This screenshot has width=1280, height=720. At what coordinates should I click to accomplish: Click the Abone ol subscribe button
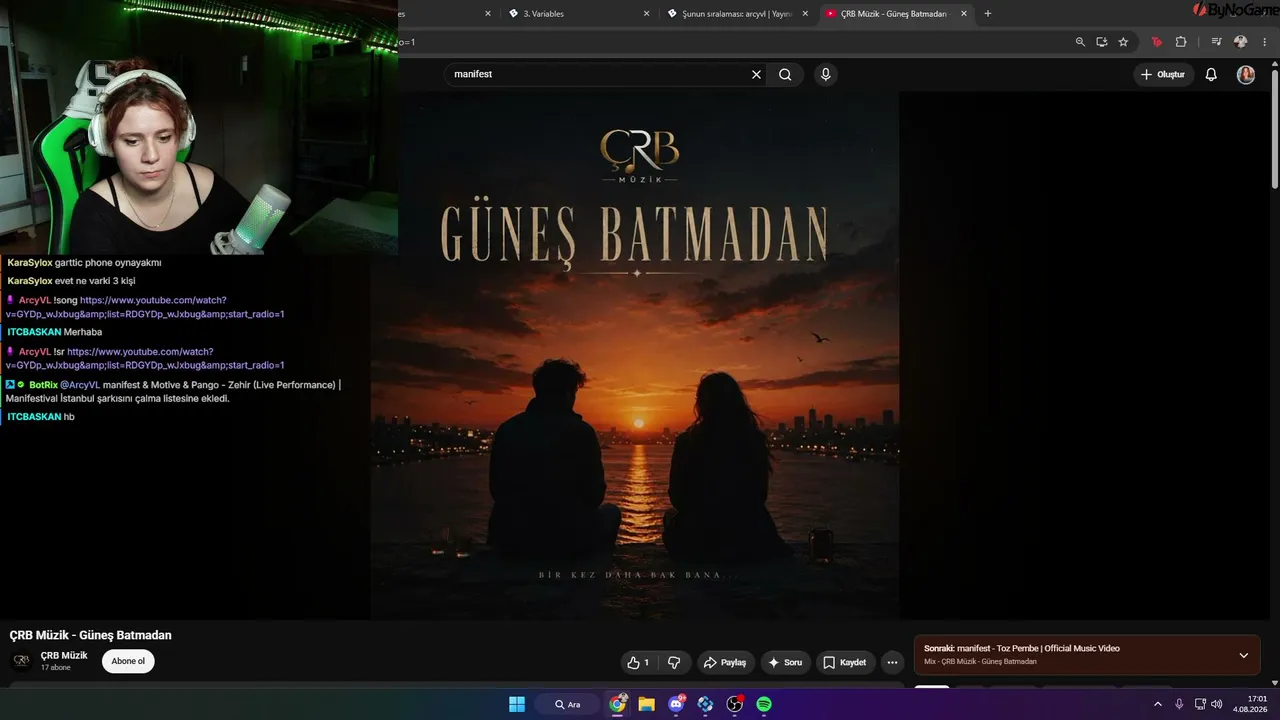(128, 661)
